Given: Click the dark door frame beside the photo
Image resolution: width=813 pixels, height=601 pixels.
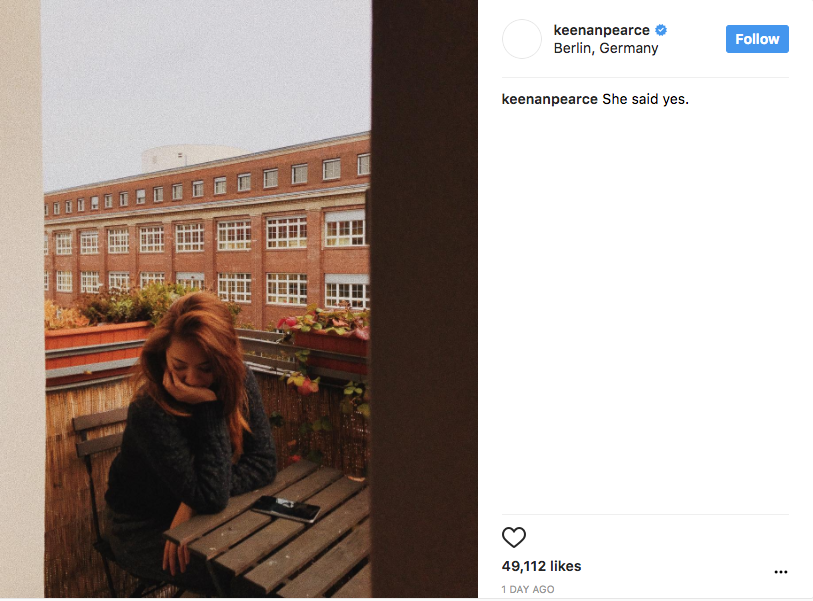Looking at the screenshot, I should pyautogui.click(x=424, y=299).
